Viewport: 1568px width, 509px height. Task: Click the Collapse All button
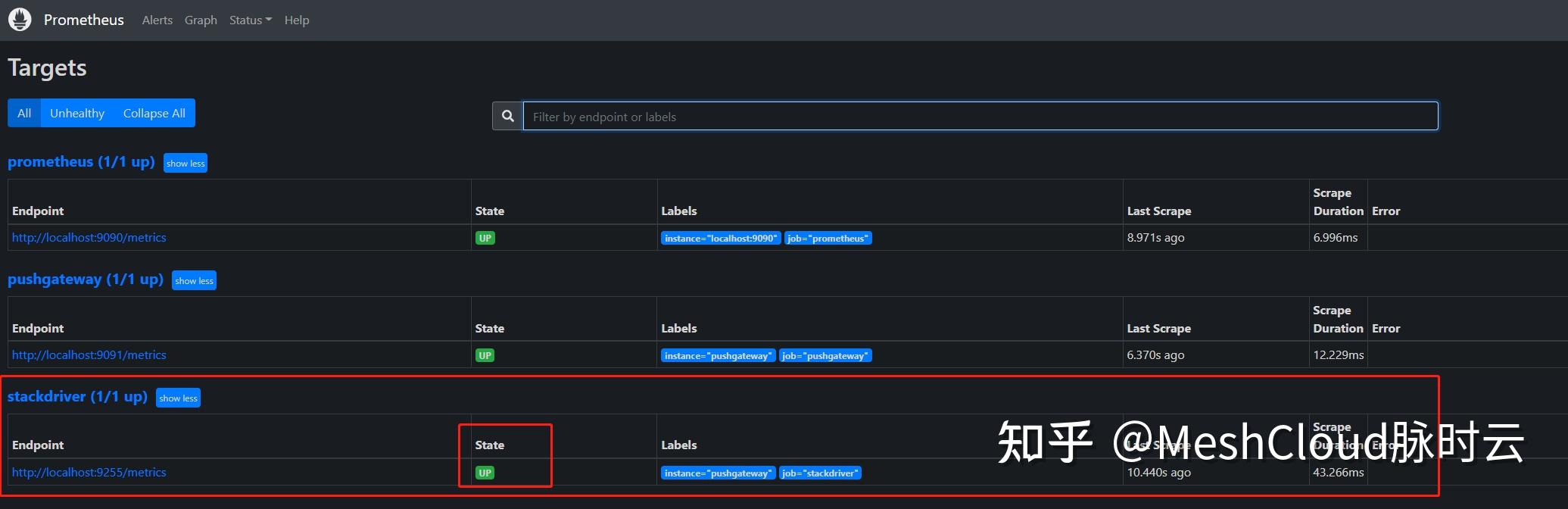pos(154,113)
